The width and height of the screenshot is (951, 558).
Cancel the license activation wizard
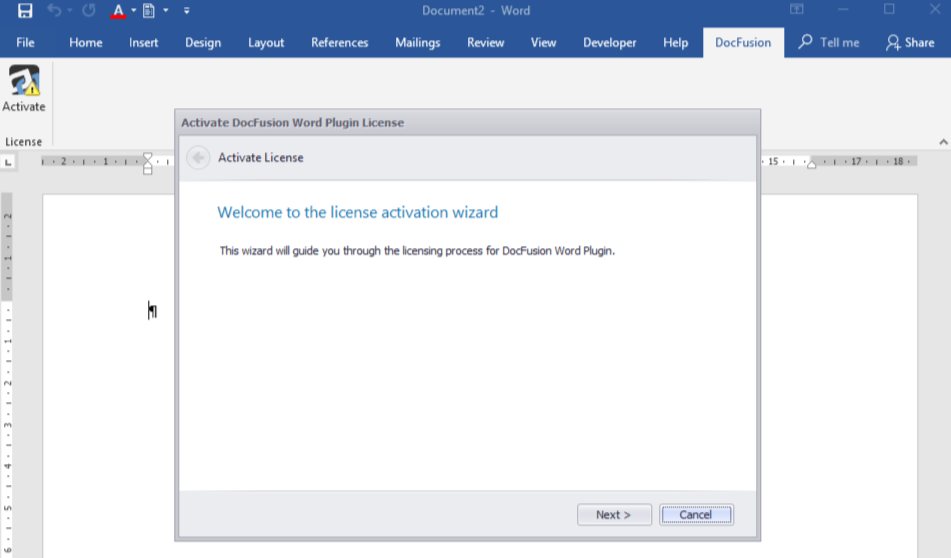click(696, 514)
